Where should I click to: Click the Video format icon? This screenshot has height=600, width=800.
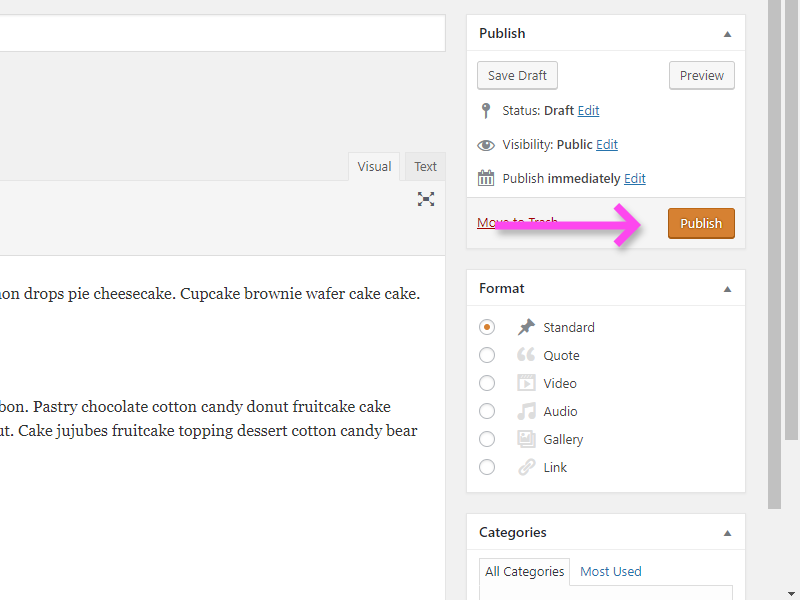[x=526, y=383]
